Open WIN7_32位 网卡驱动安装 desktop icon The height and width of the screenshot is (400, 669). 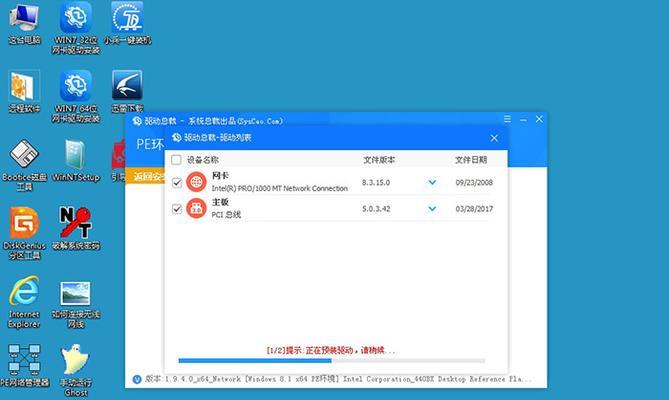pos(76,28)
